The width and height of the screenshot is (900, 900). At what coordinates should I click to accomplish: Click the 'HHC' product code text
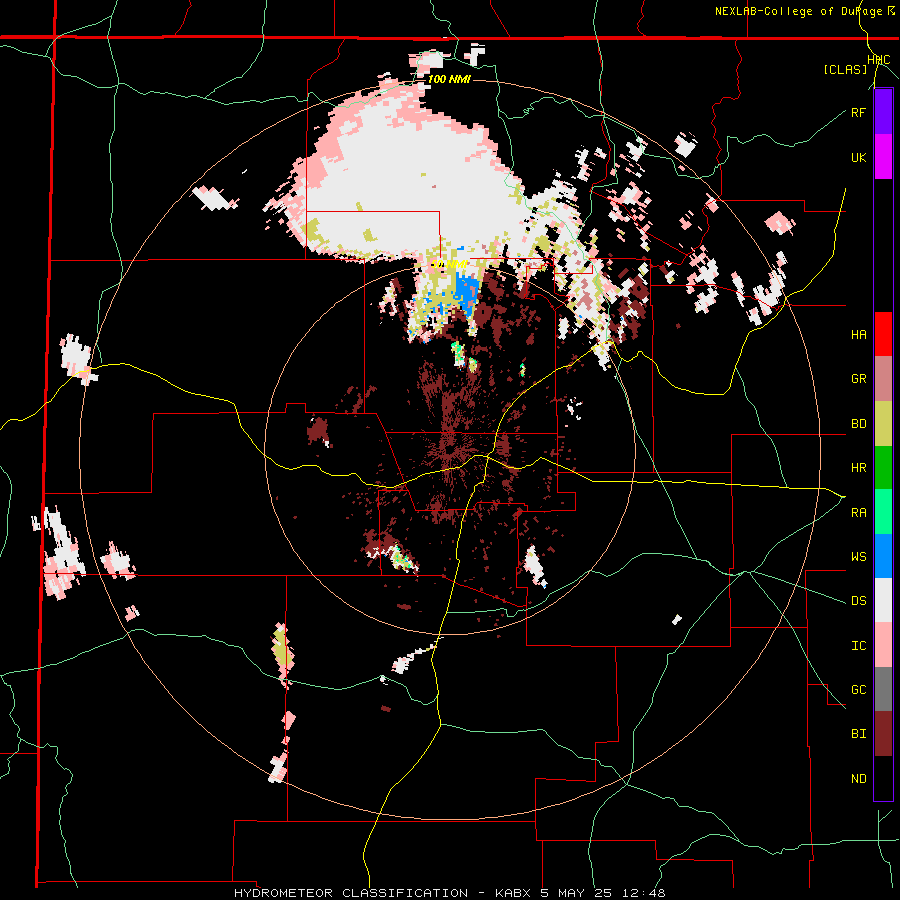click(878, 60)
